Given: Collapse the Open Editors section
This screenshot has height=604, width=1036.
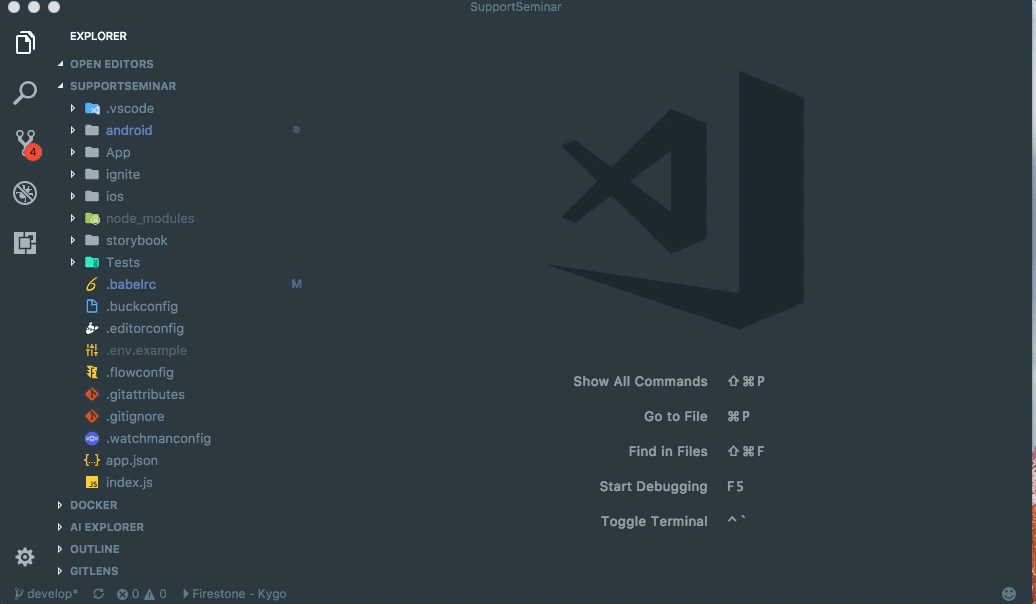Looking at the screenshot, I should pyautogui.click(x=60, y=64).
